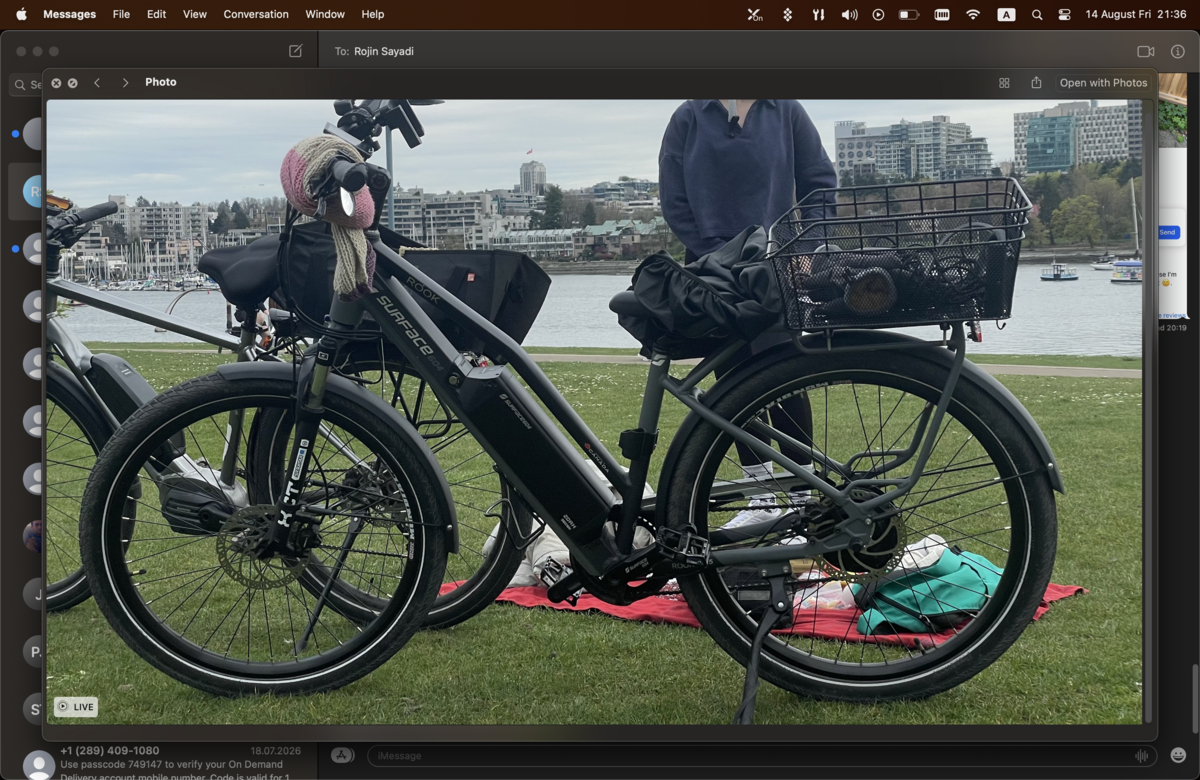The image size is (1200, 780).
Task: Play the LIVE photo badge
Action: pyautogui.click(x=76, y=706)
